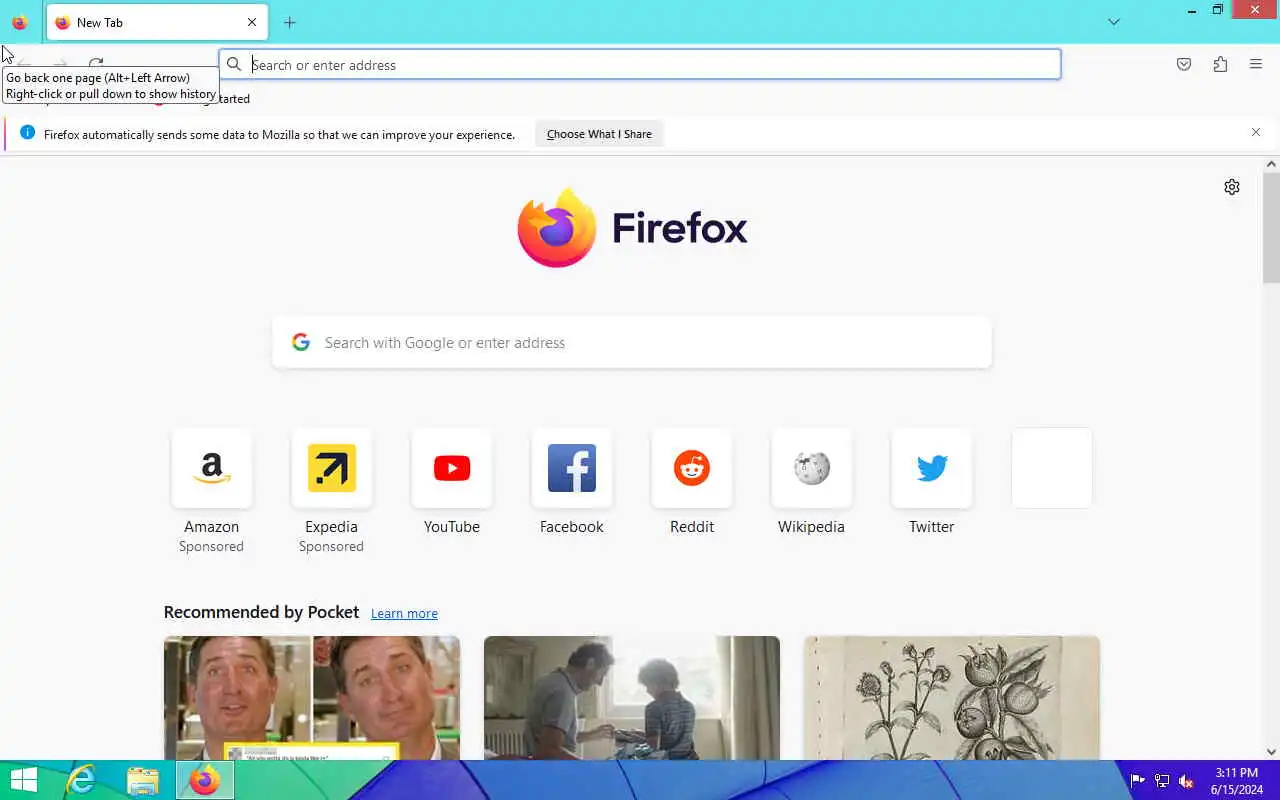The height and width of the screenshot is (800, 1280).
Task: Click the magnifier icon in address bar
Action: pos(234,64)
